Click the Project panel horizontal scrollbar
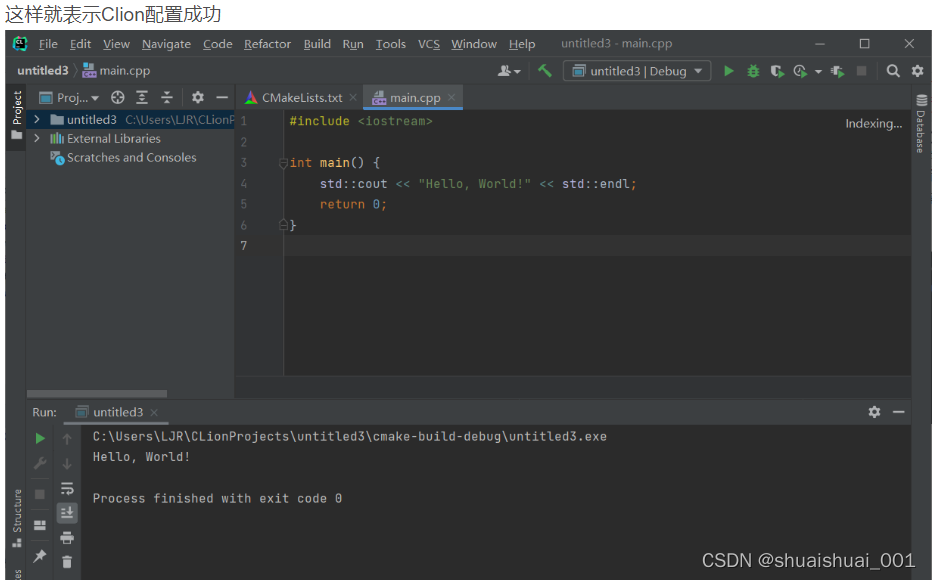 coord(97,393)
